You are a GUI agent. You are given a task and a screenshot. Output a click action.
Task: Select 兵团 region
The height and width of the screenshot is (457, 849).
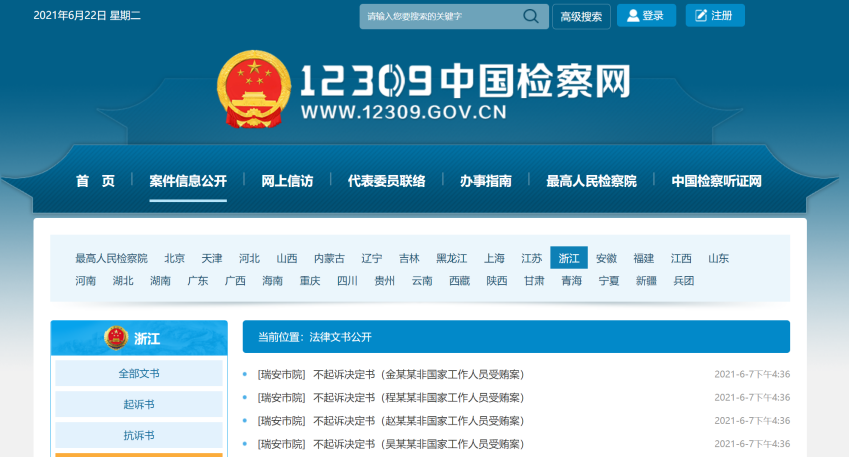tap(683, 280)
